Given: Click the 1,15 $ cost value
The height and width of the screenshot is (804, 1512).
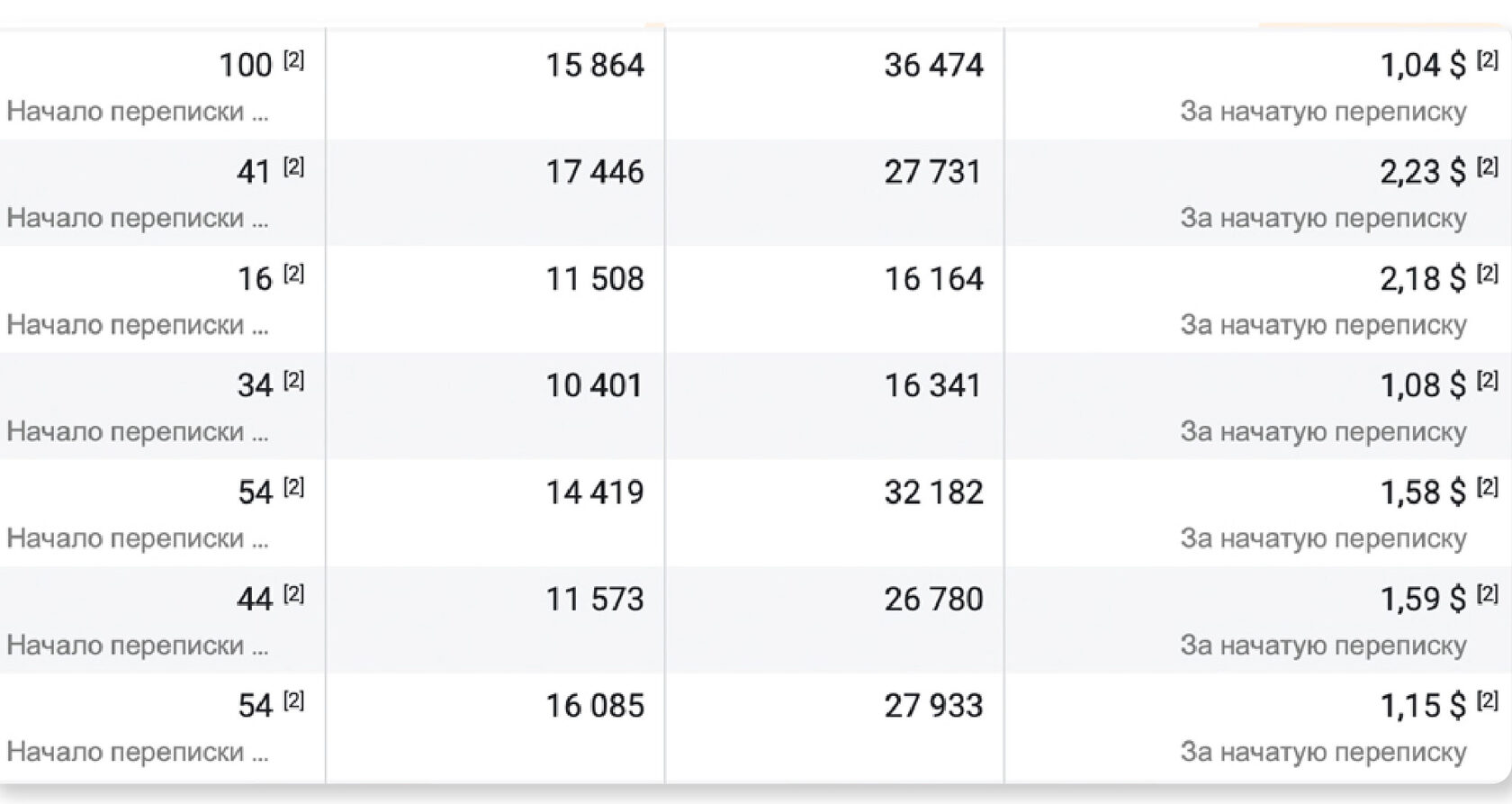Looking at the screenshot, I should click(1423, 706).
